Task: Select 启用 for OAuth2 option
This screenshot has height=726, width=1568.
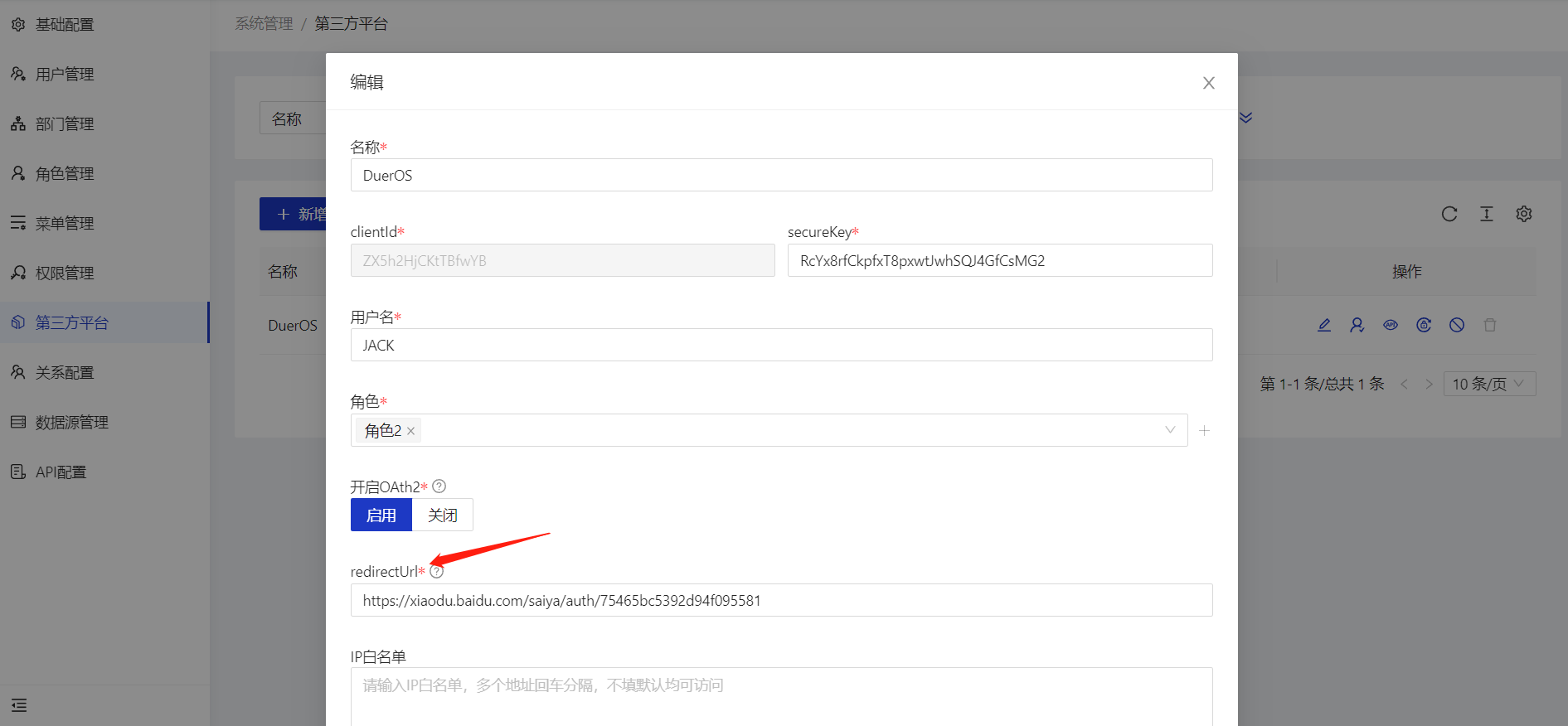Action: point(381,515)
